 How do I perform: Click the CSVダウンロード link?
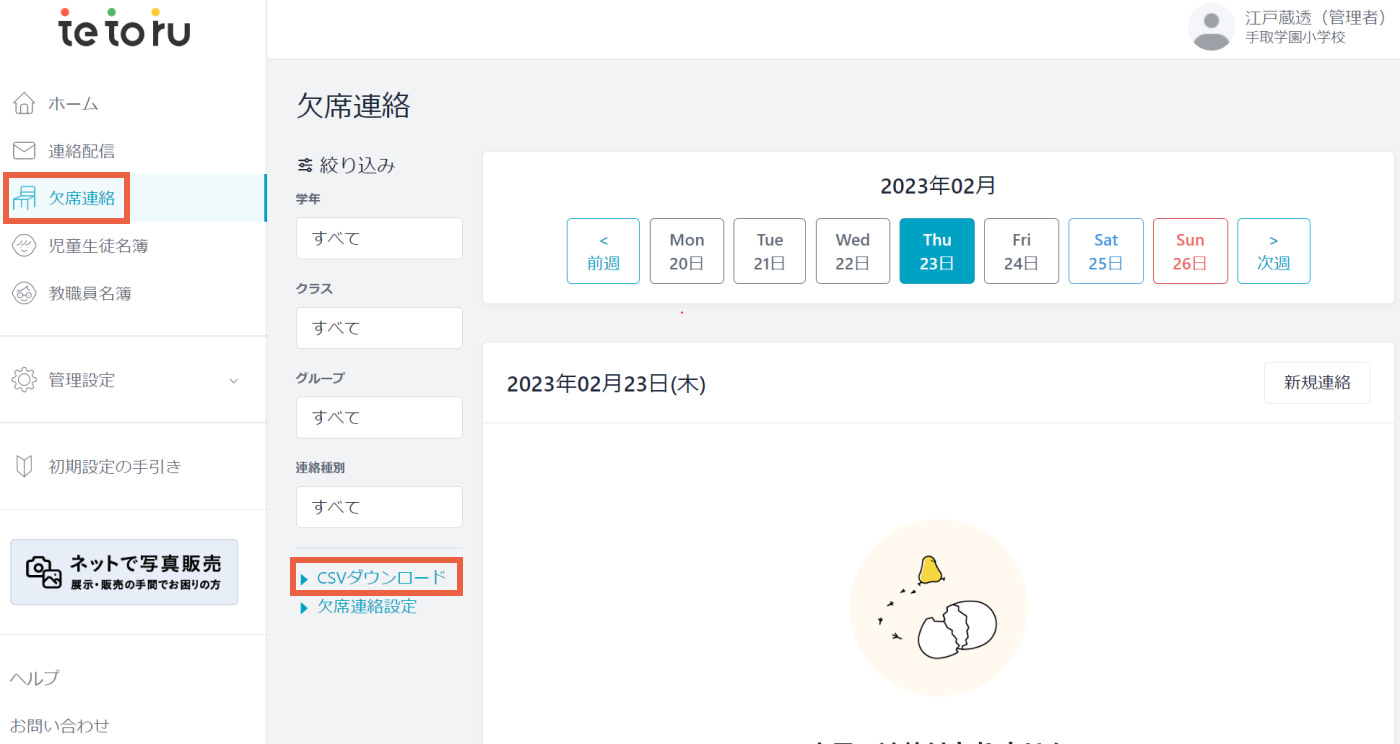click(x=381, y=578)
